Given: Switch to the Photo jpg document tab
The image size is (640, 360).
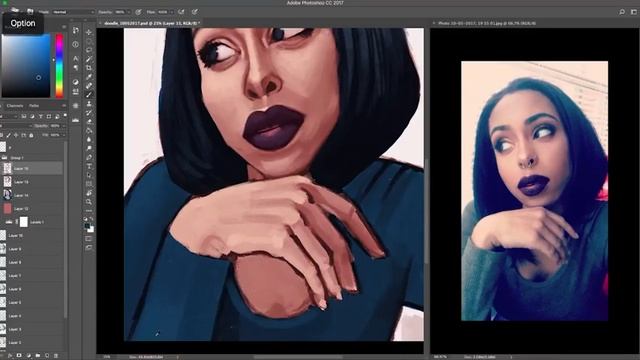Looking at the screenshot, I should click(486, 23).
